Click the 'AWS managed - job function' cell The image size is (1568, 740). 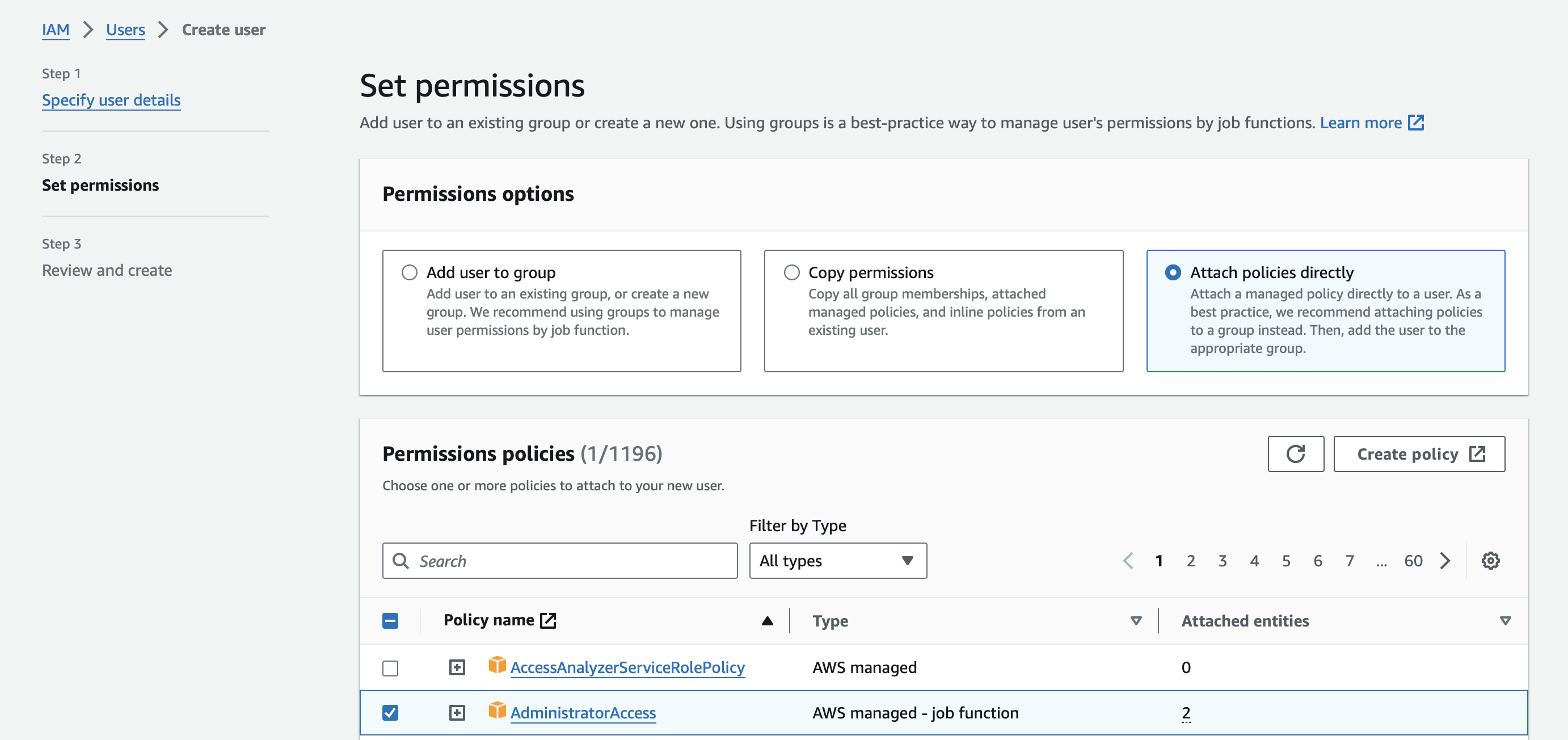(915, 713)
